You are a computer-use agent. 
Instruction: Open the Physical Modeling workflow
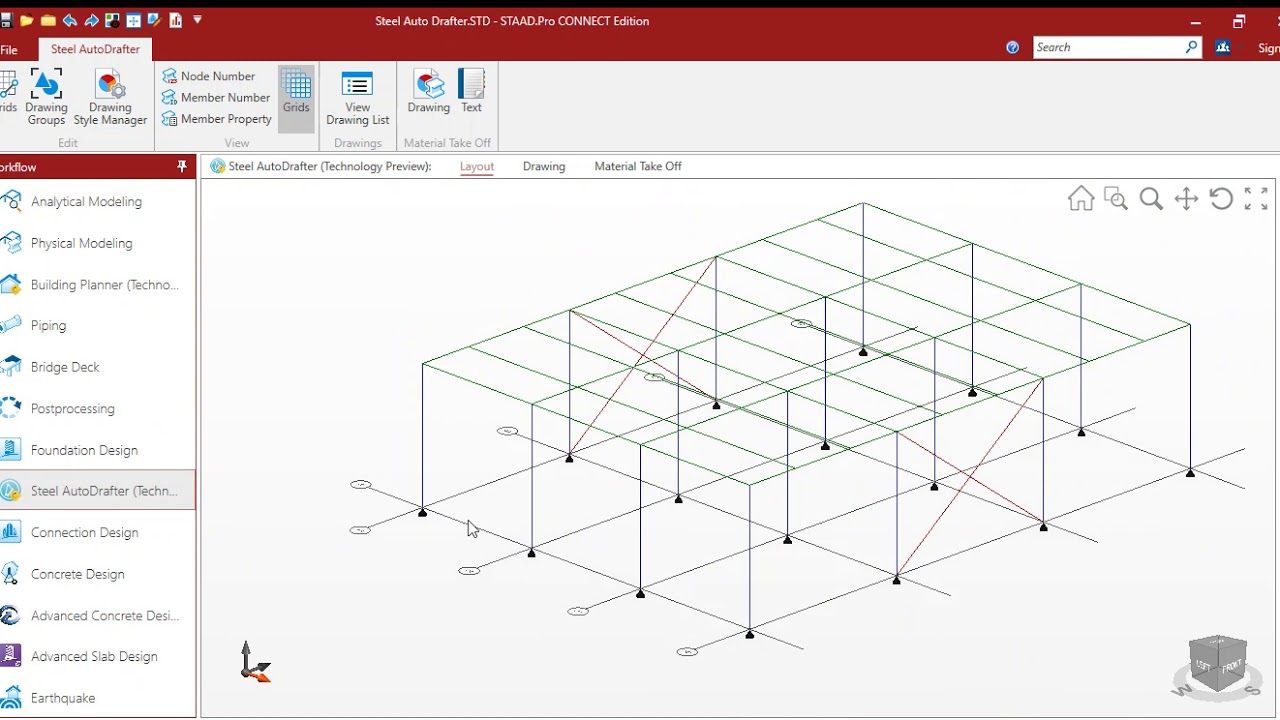(x=98, y=243)
